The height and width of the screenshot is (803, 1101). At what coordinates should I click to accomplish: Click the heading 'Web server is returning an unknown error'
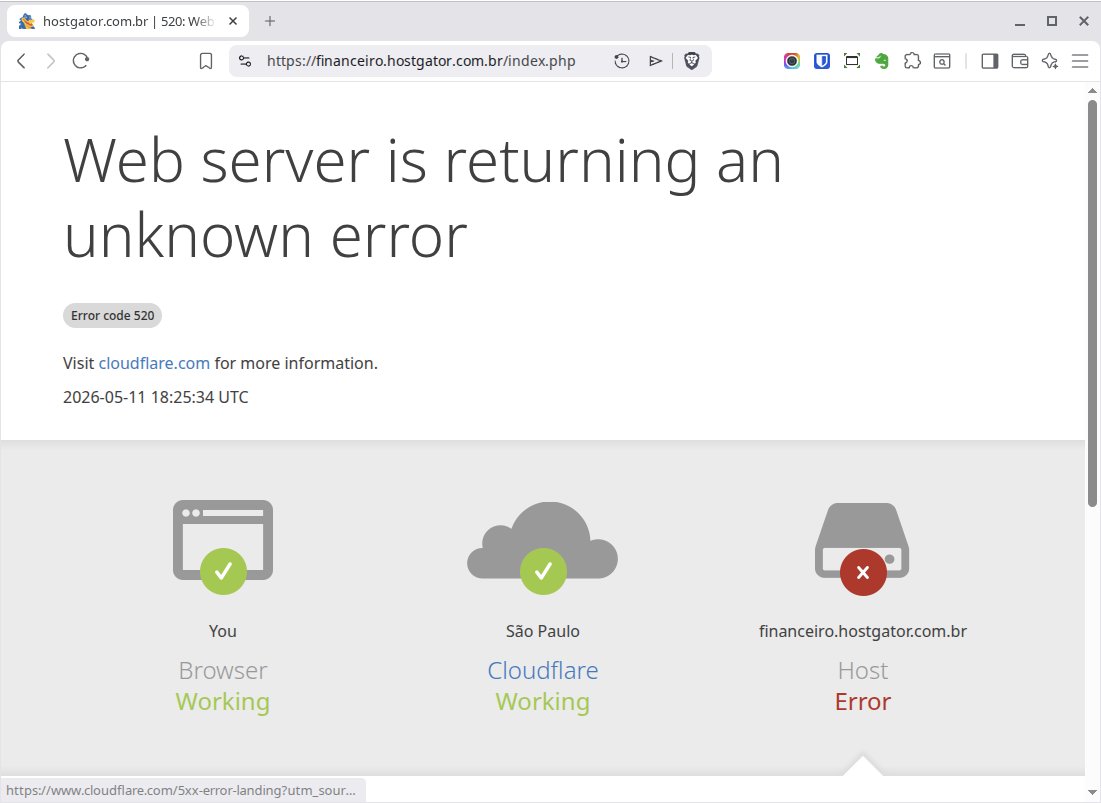pyautogui.click(x=423, y=199)
